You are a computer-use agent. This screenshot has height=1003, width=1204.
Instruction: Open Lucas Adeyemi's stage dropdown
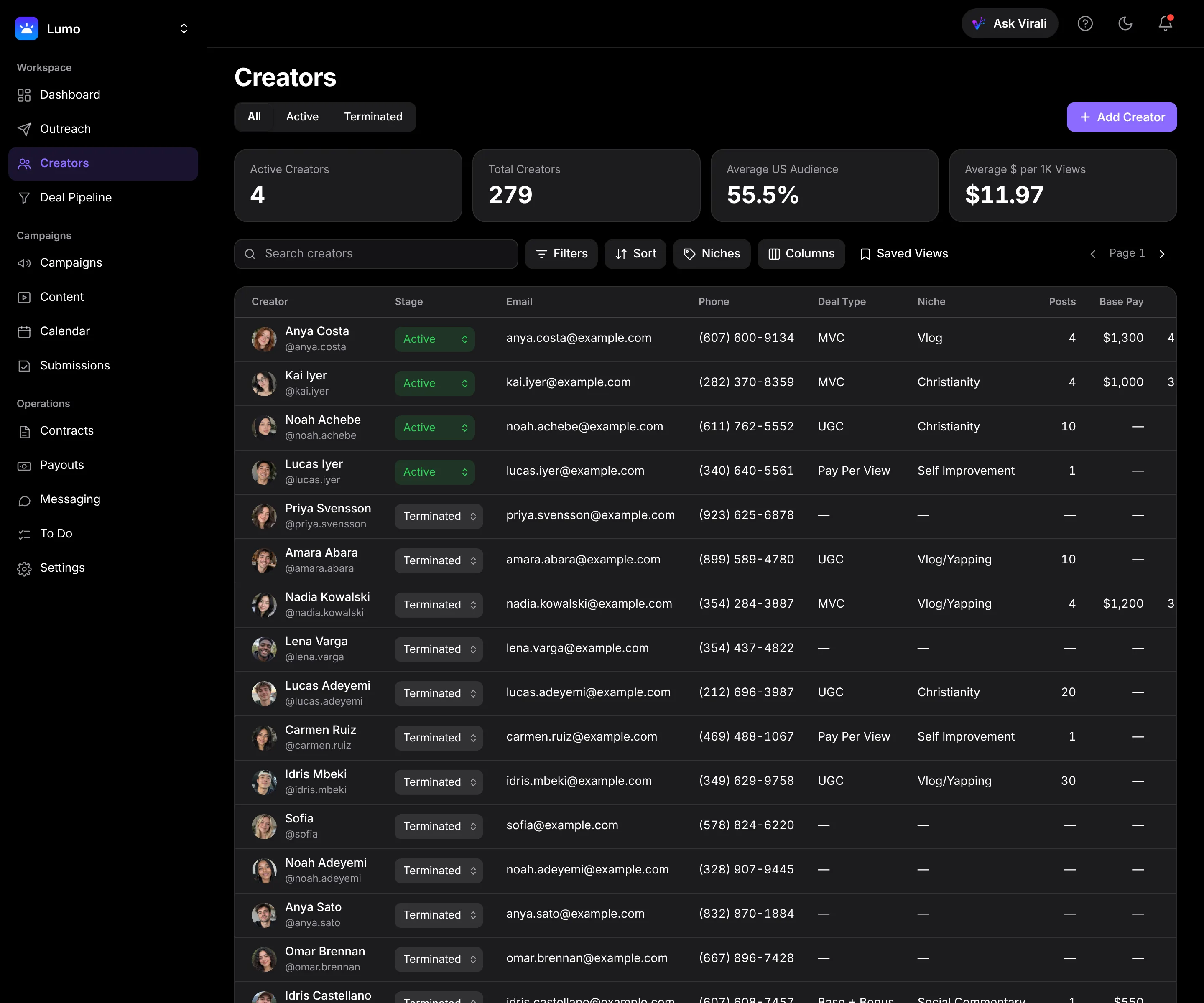[439, 693]
